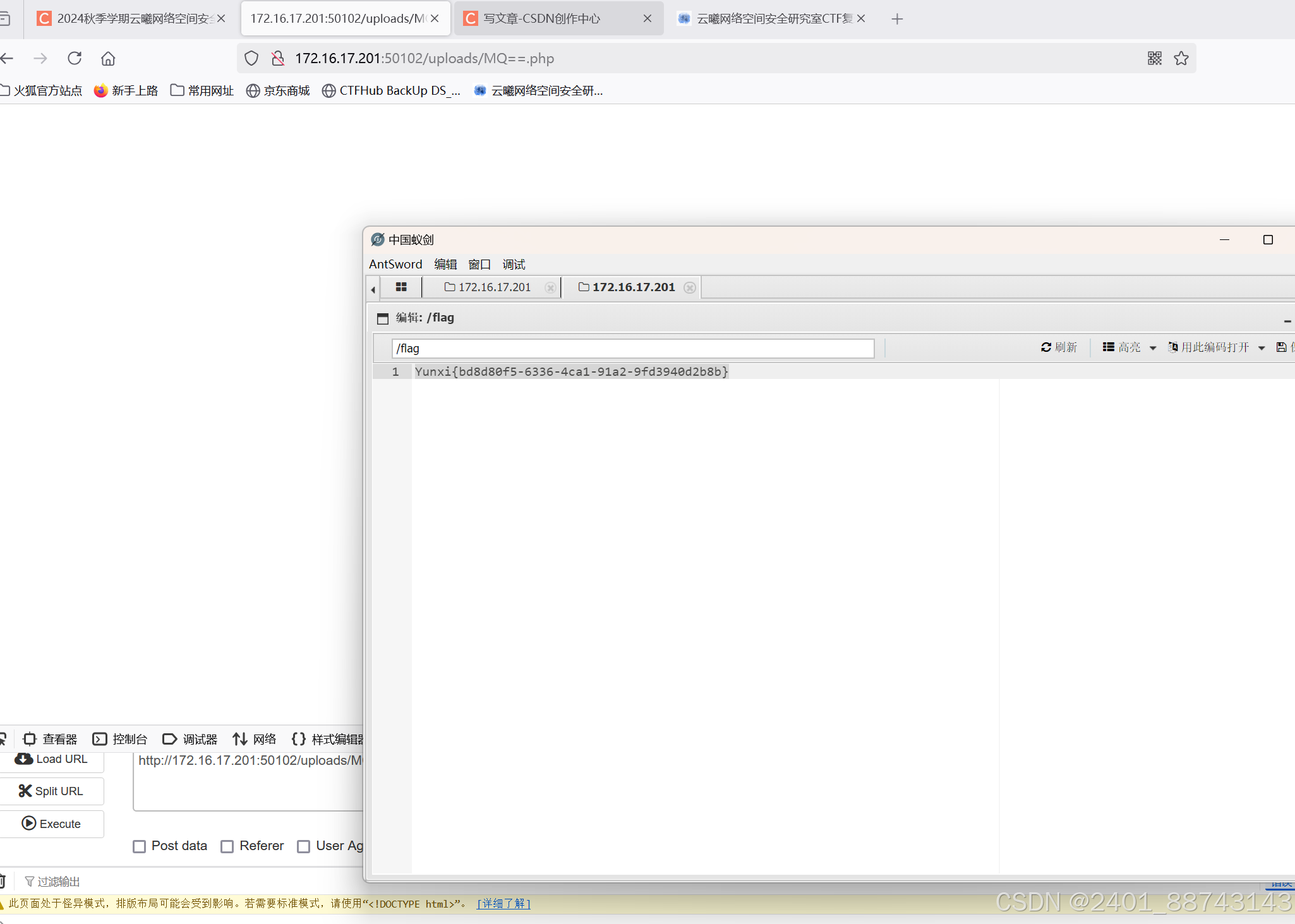
Task: Enable the Post data checkbox
Action: point(140,846)
